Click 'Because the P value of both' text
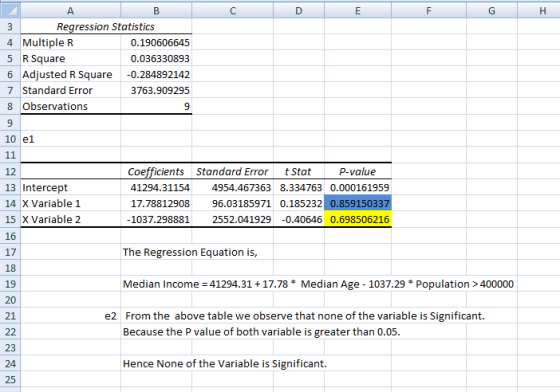Screen dimensions: 560x392 [x=261, y=332]
